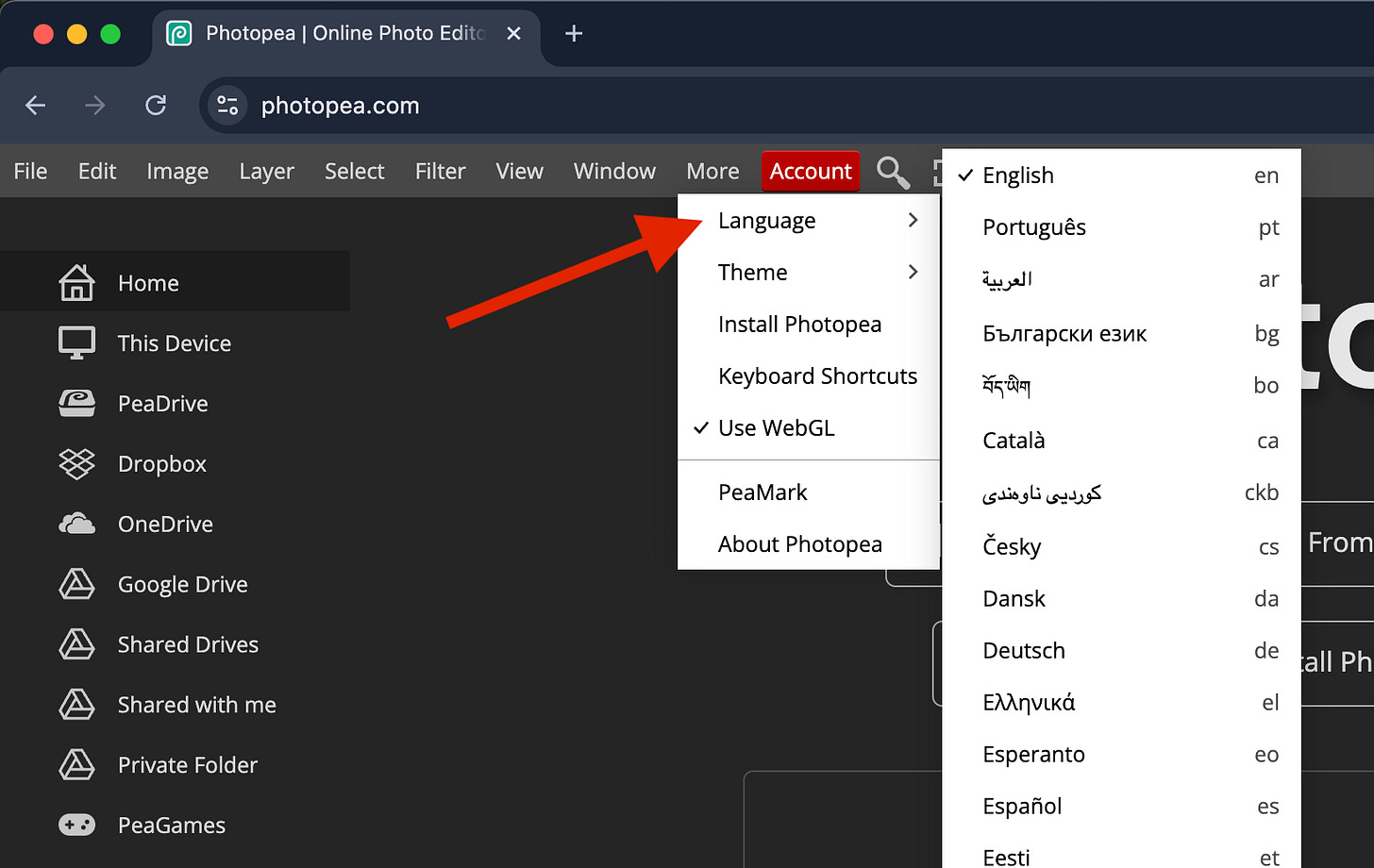Screen dimensions: 1374x868
Task: Click the Private Folder triangle icon
Action: [x=76, y=765]
